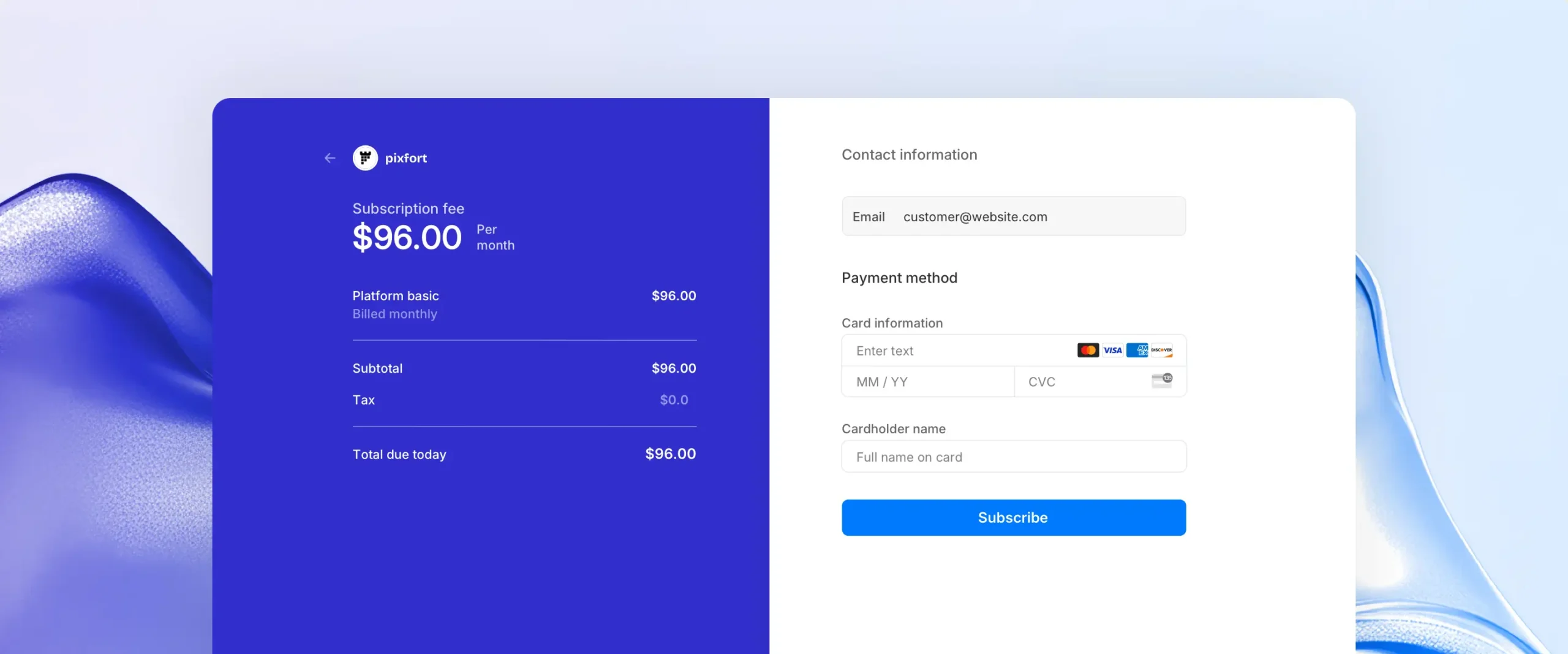The width and height of the screenshot is (1568, 654).
Task: Click the pixfort brand name link
Action: click(405, 158)
